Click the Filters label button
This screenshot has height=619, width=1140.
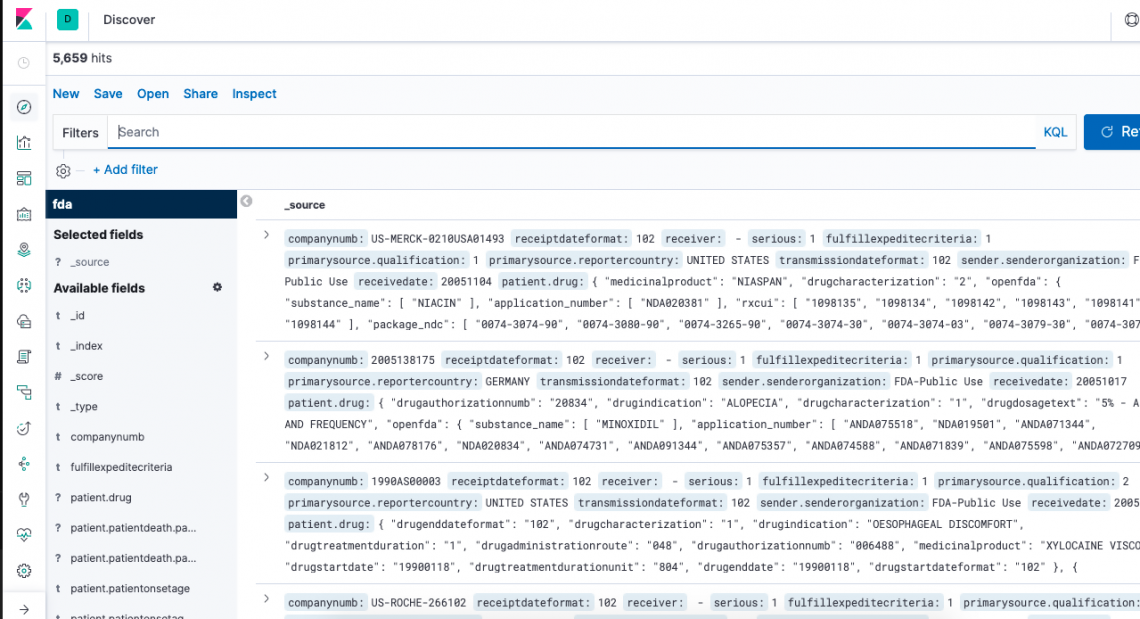pos(80,133)
